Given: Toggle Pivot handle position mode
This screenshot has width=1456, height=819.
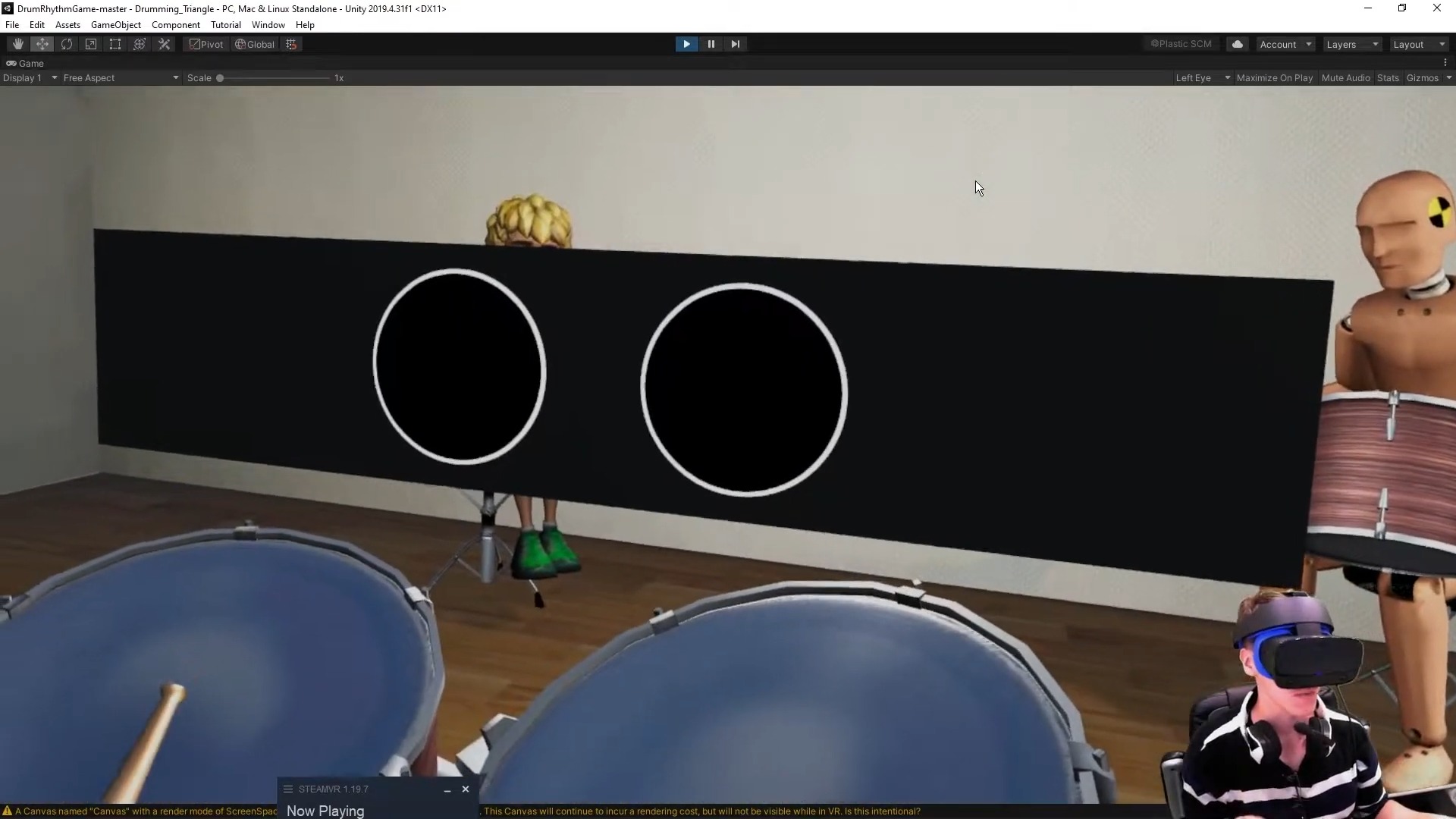Looking at the screenshot, I should click(x=206, y=44).
